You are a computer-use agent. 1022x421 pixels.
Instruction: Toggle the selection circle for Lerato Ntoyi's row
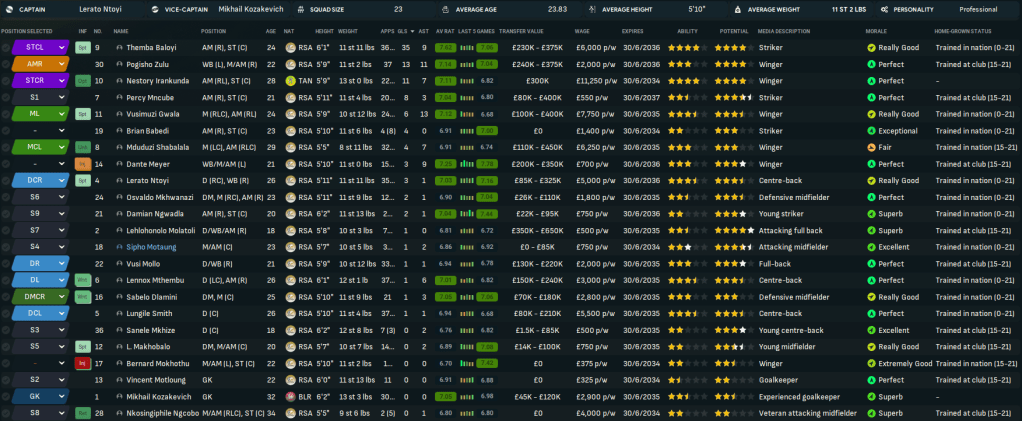[6, 180]
